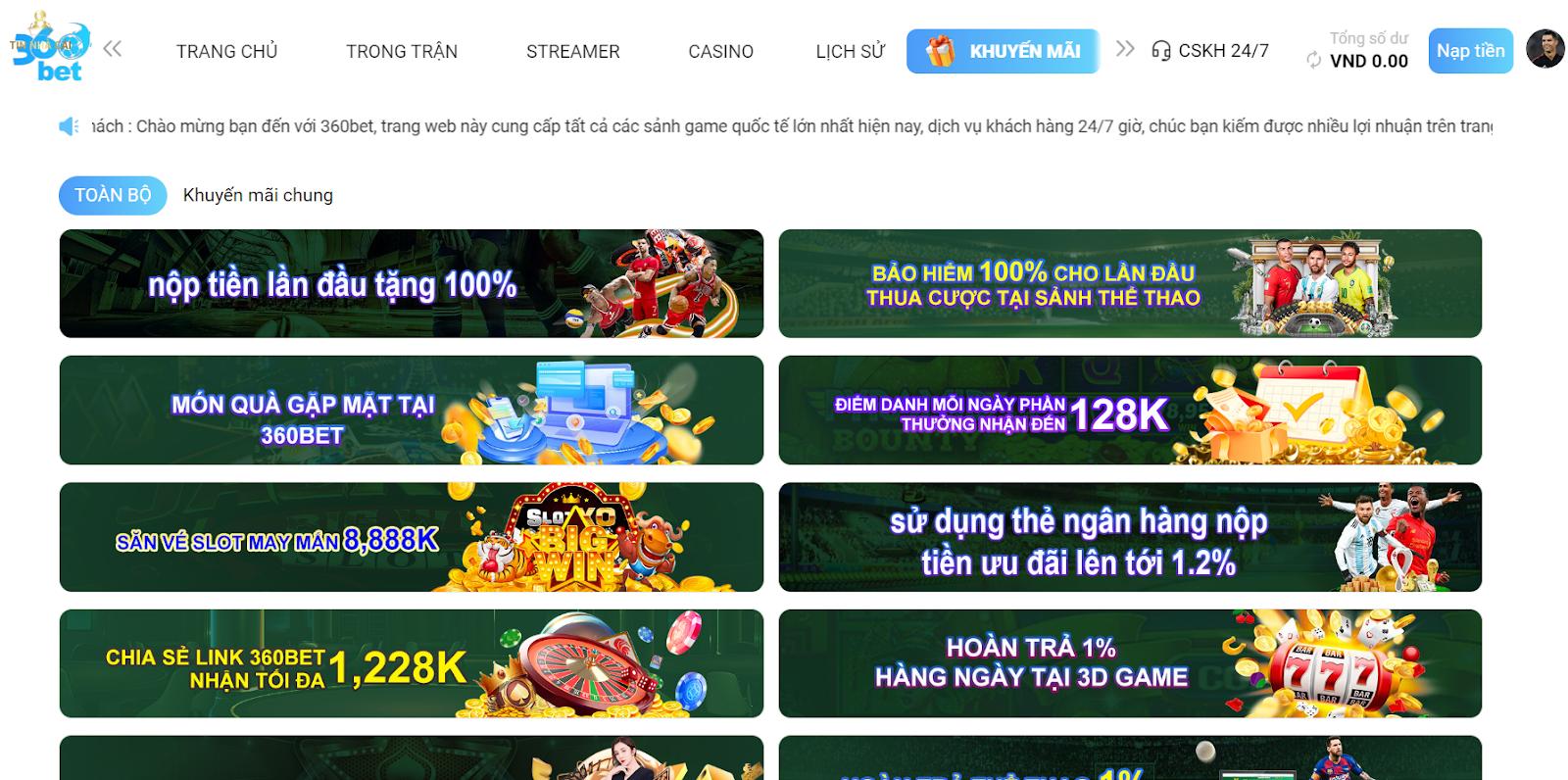Image resolution: width=1568 pixels, height=780 pixels.
Task: Open the Săn vé slot 8,888K banner
Action: tap(412, 537)
